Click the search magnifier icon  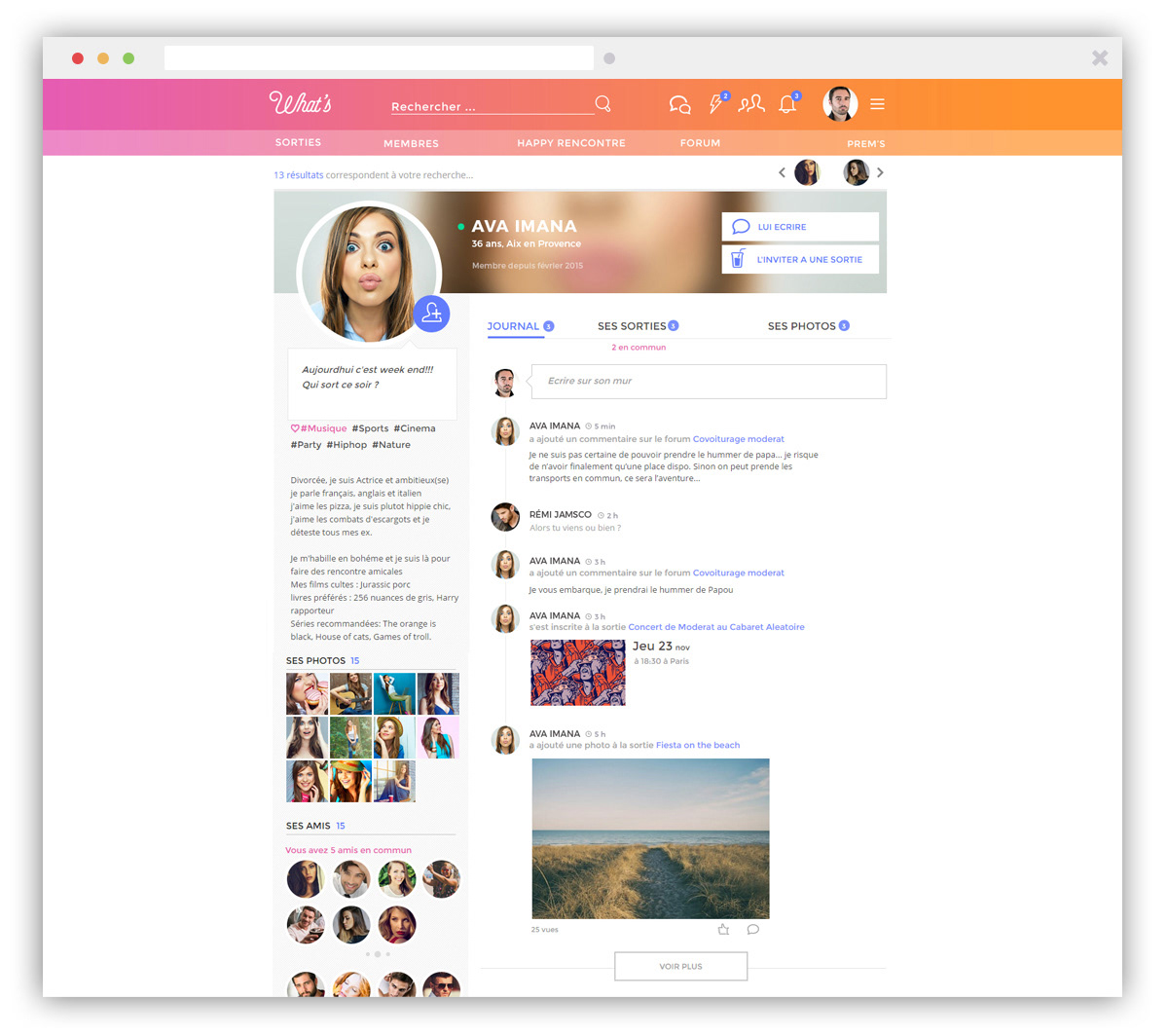(x=603, y=103)
